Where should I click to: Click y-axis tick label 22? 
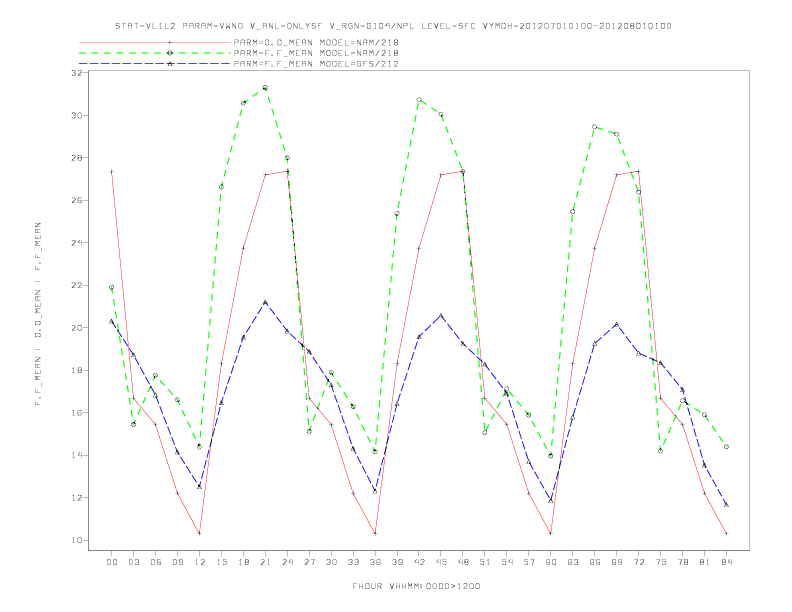[77, 285]
